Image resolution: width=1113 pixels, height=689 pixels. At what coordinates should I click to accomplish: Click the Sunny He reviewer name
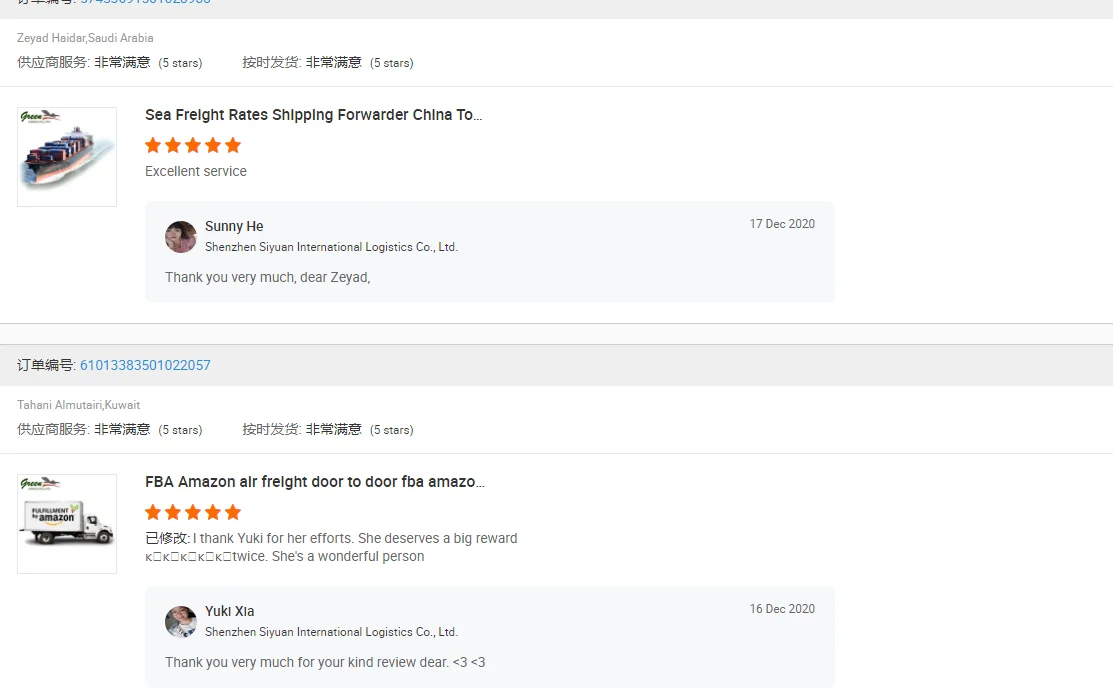pos(234,226)
